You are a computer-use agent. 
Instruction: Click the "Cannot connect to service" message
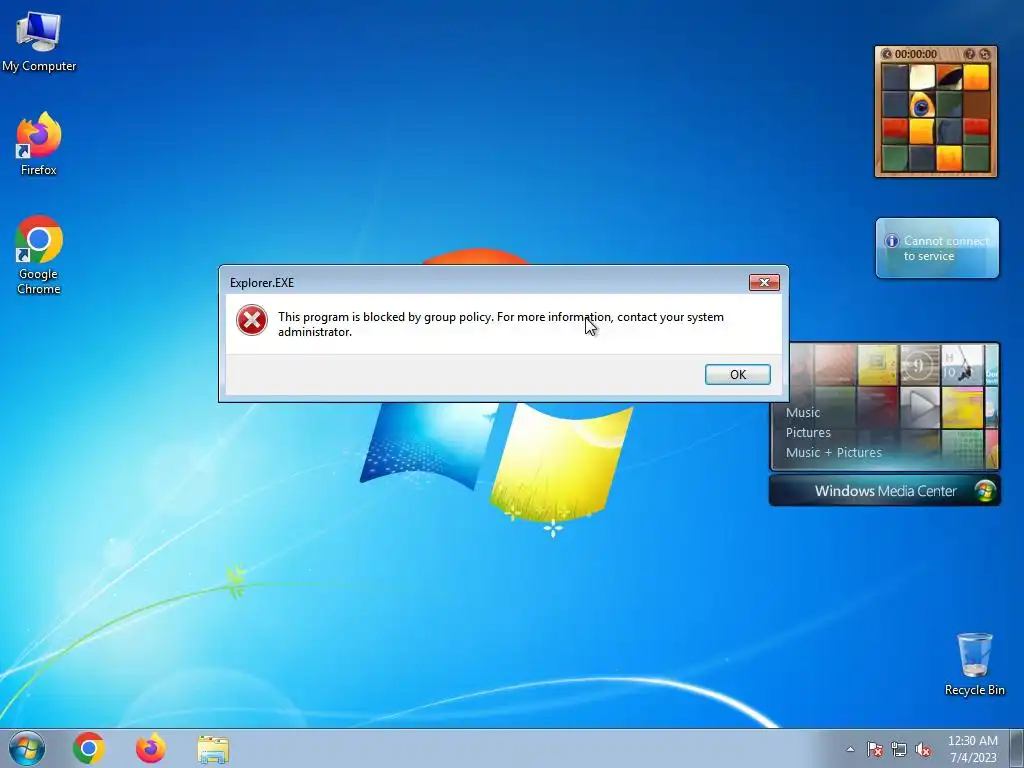point(946,248)
